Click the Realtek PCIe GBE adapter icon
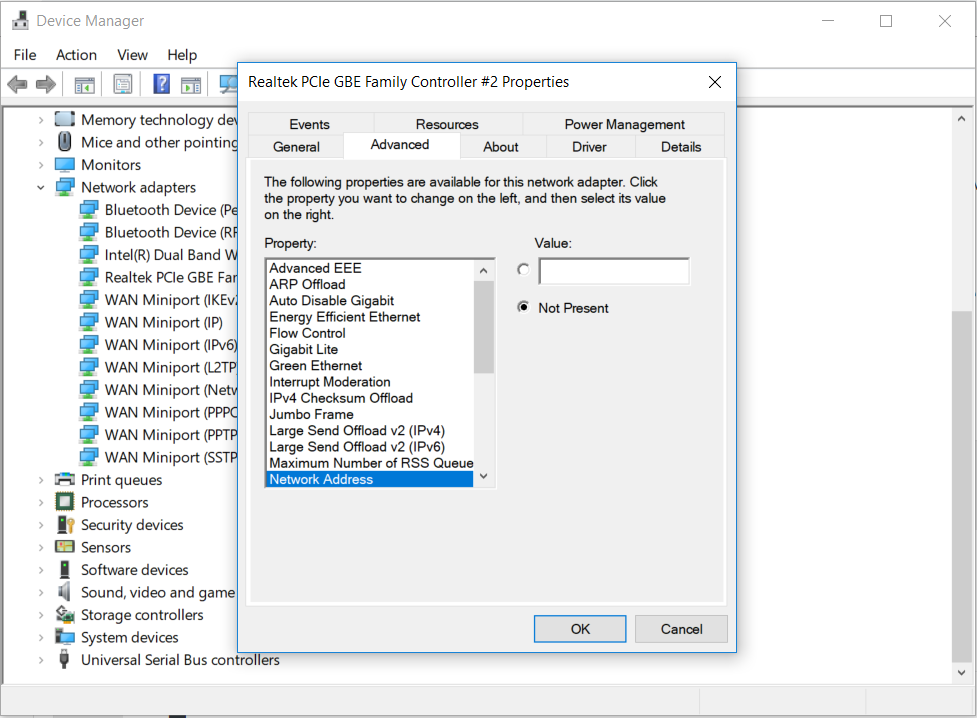This screenshot has width=977, height=718. click(x=89, y=277)
